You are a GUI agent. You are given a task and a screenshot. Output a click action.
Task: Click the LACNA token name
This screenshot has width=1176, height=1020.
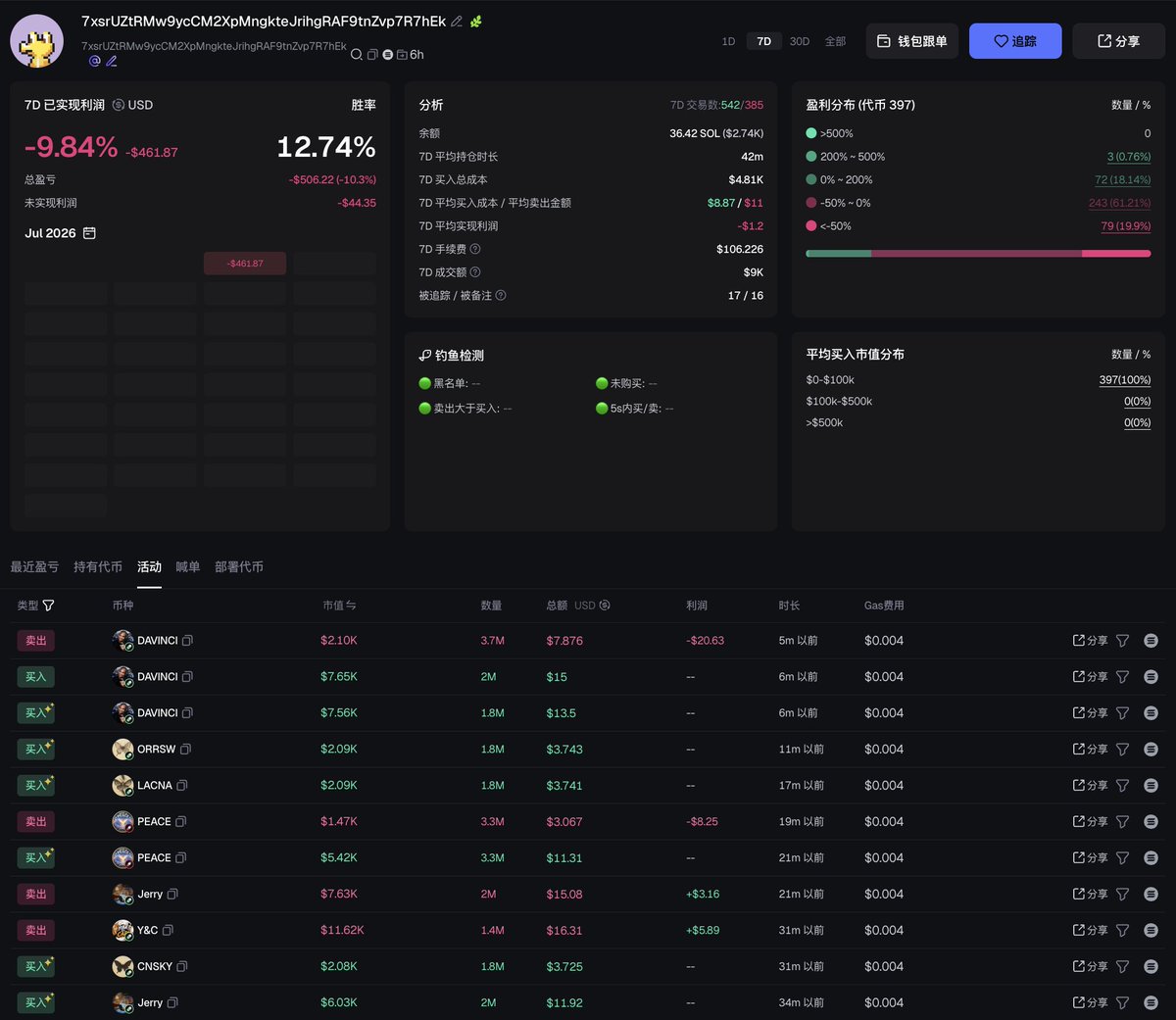(155, 786)
